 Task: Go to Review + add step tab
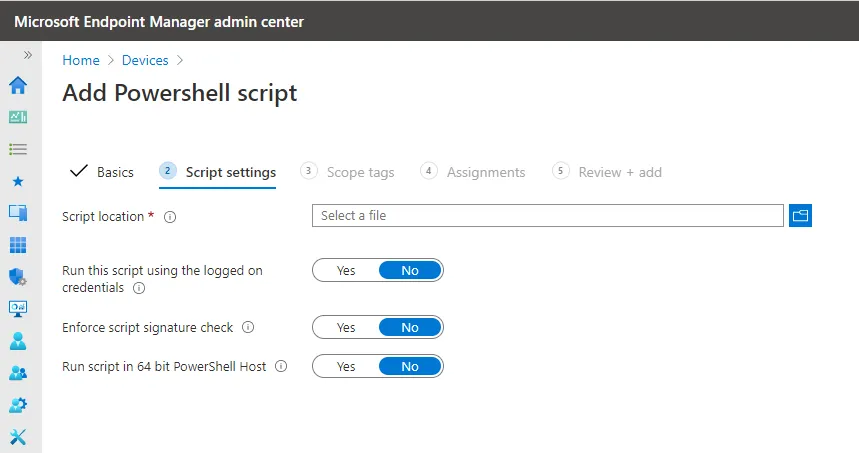(x=607, y=172)
